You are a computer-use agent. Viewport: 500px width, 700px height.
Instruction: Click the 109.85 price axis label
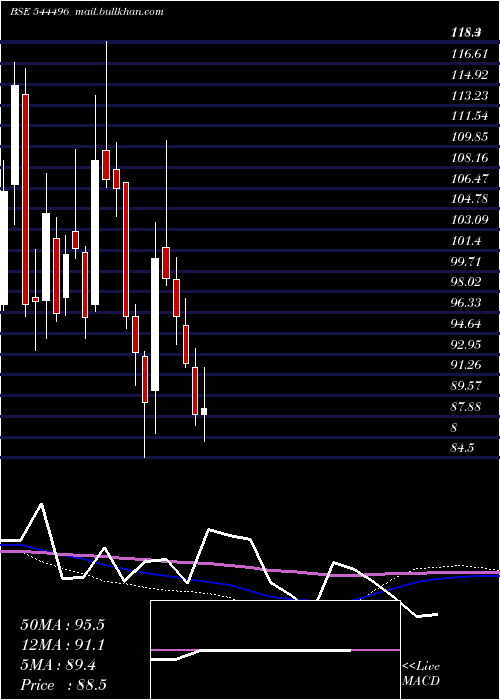tap(469, 137)
